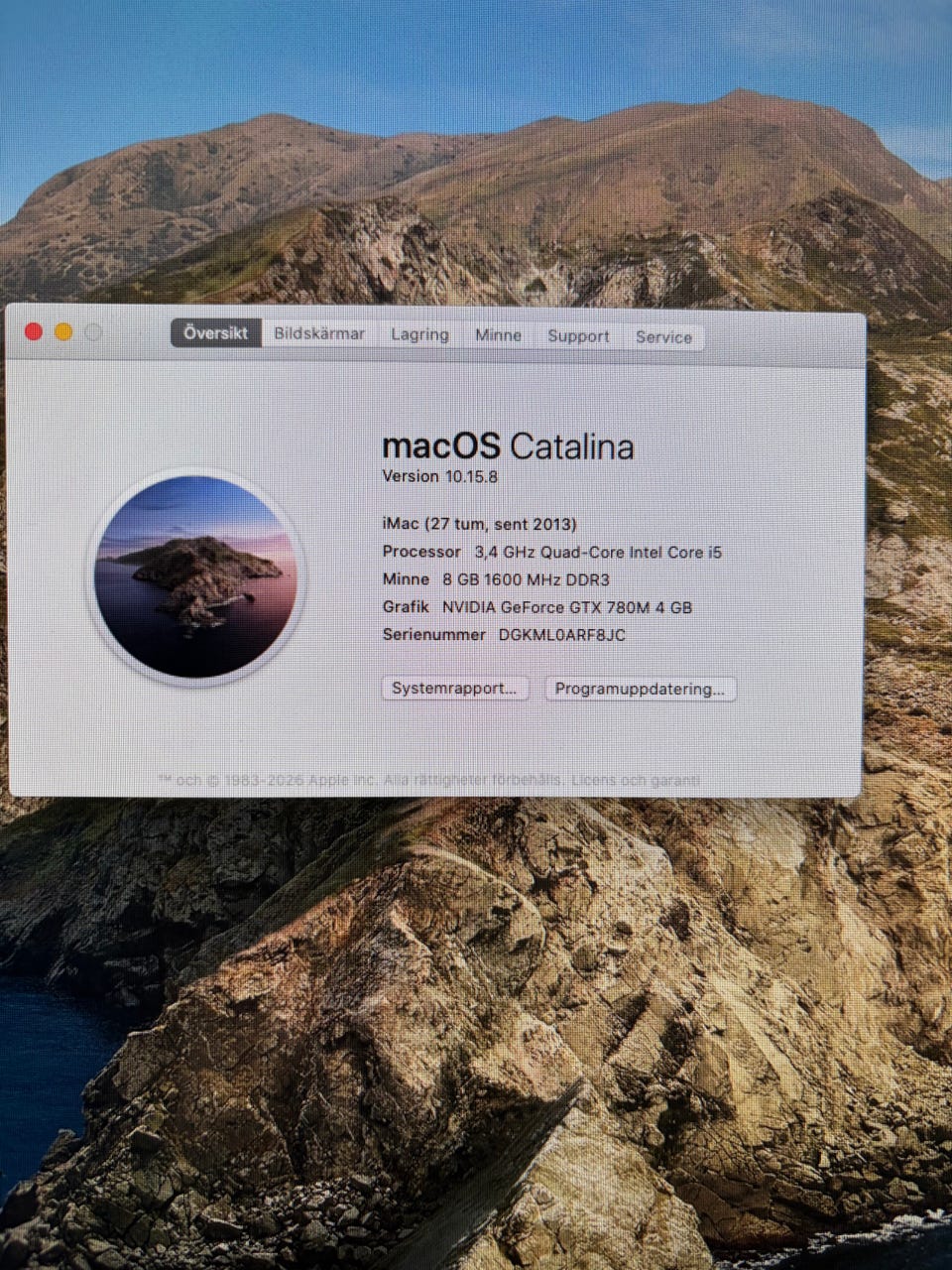
Task: Select the iMac (27 tum, sent 2013) line
Action: (479, 524)
